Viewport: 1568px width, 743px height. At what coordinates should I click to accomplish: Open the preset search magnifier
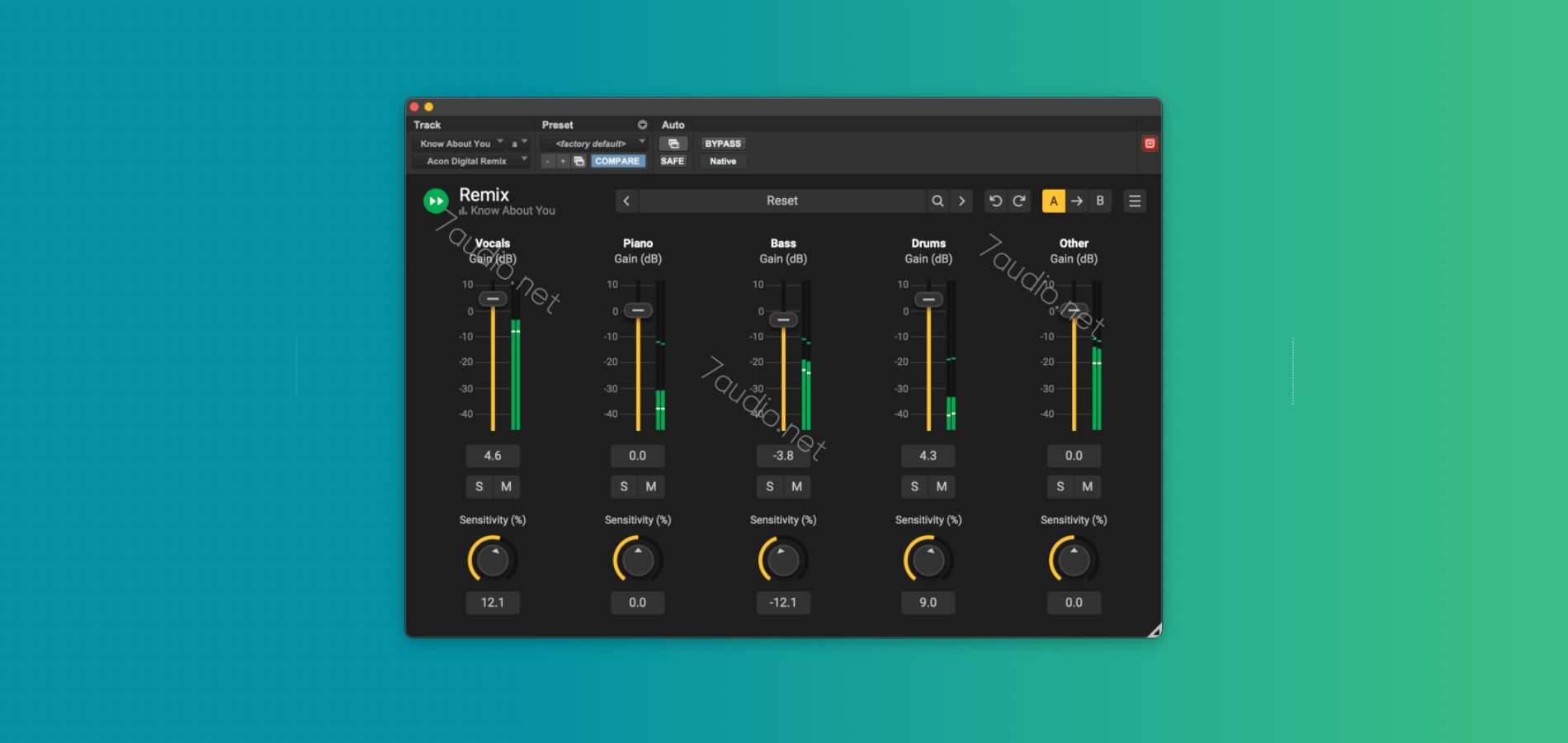tap(937, 201)
